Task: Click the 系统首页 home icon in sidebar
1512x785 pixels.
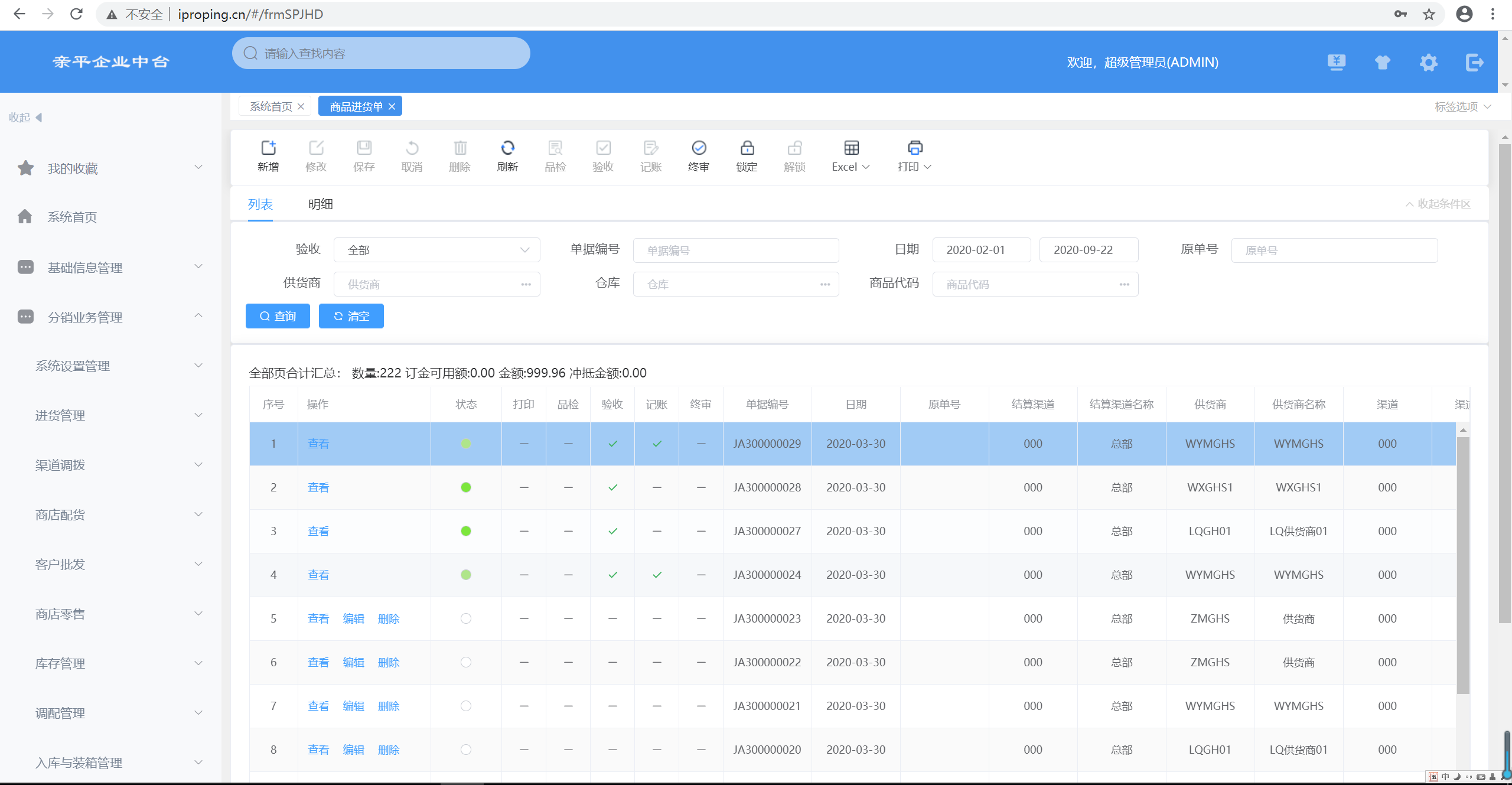Action: pyautogui.click(x=25, y=217)
